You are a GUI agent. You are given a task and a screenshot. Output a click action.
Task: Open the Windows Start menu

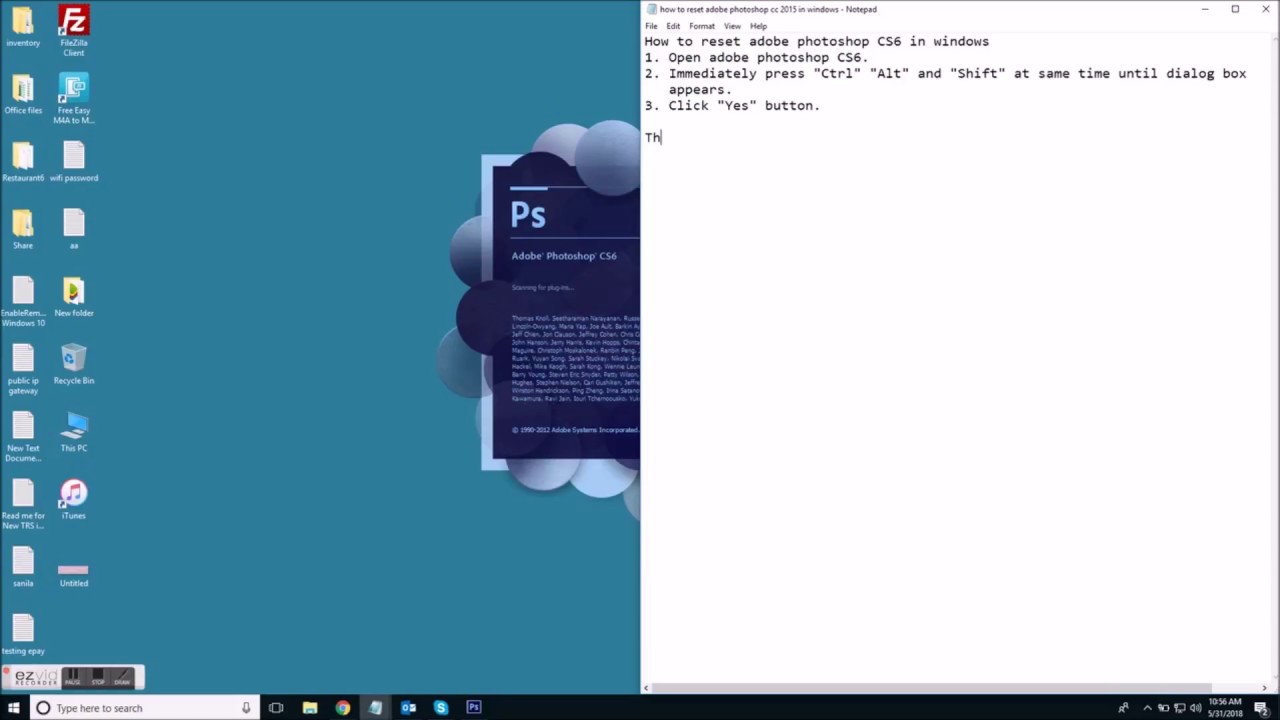point(14,708)
